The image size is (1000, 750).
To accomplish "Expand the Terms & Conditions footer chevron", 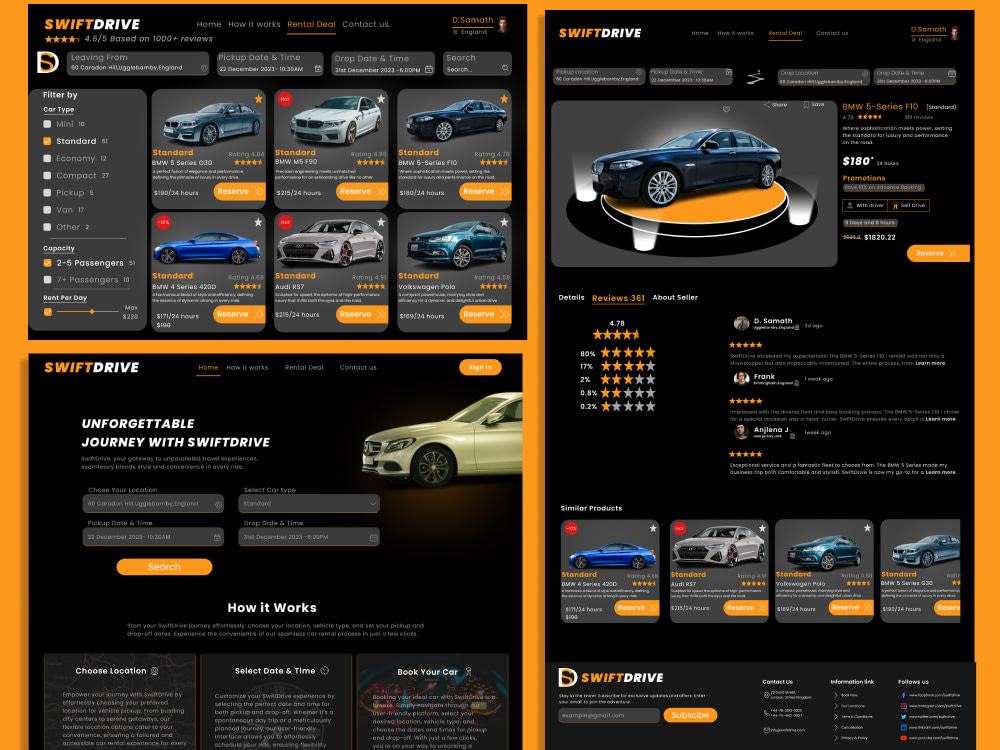I will click(835, 717).
